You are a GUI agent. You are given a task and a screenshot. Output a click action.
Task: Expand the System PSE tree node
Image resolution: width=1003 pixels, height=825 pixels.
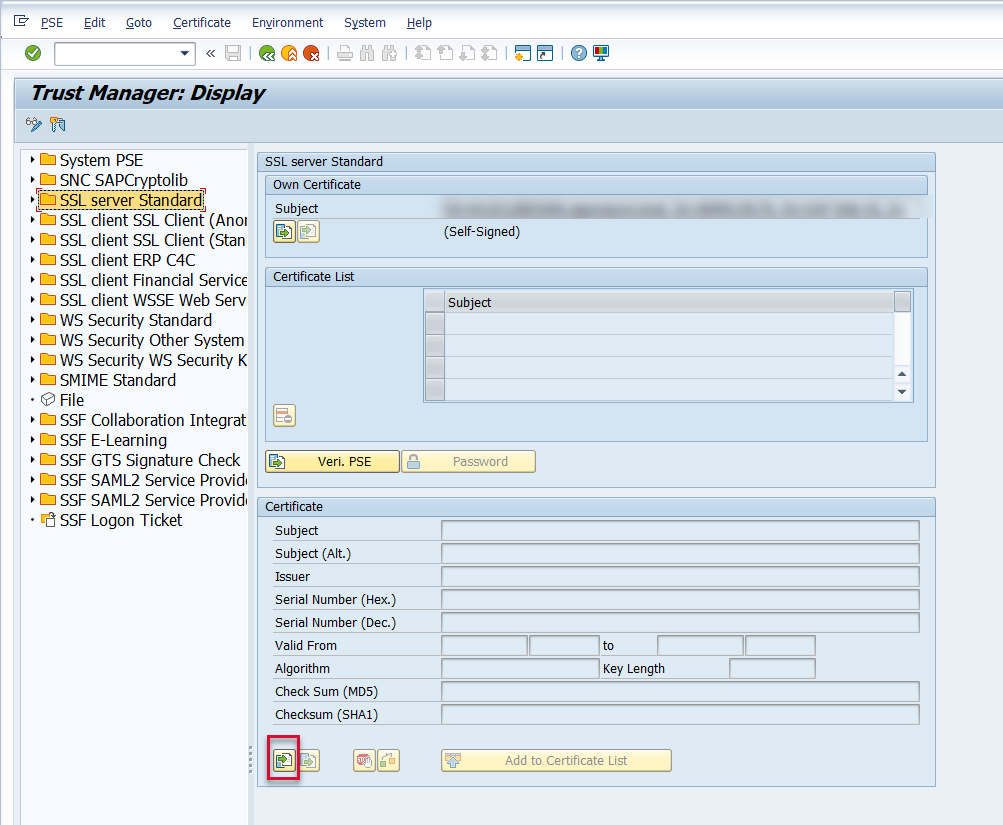click(x=33, y=160)
